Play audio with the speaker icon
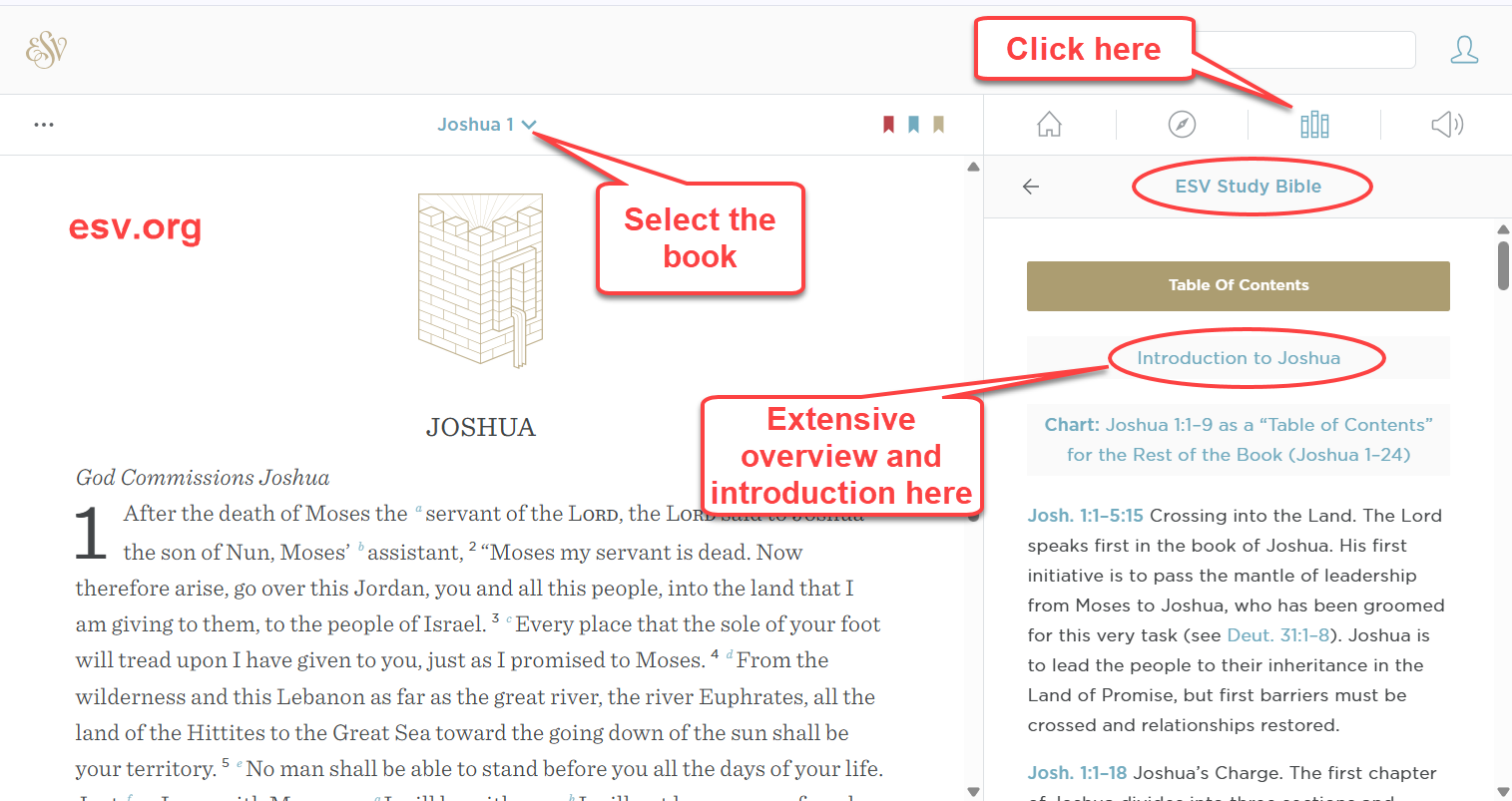Viewport: 1512px width, 801px height. 1446,125
